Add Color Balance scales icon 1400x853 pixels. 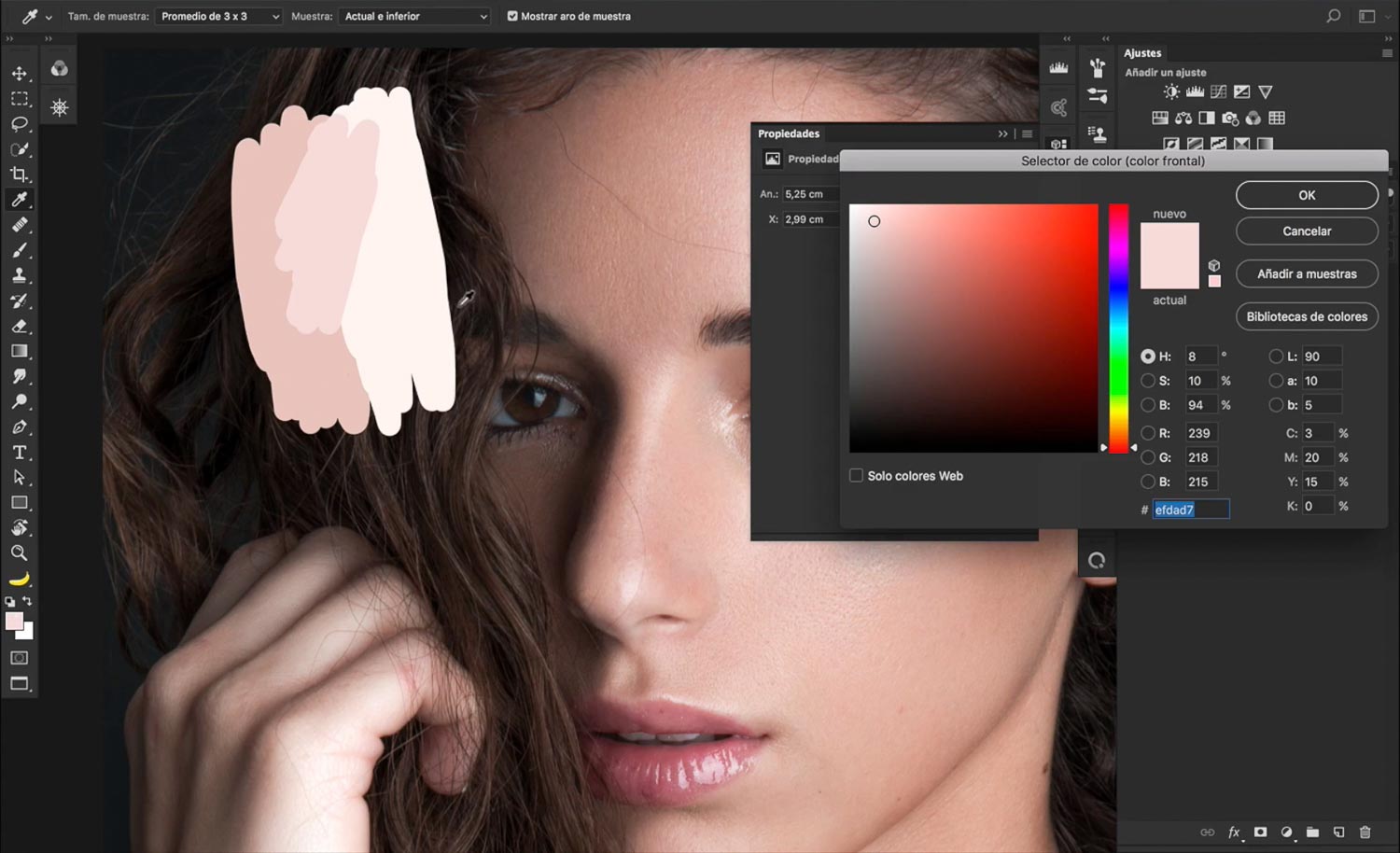1183,118
